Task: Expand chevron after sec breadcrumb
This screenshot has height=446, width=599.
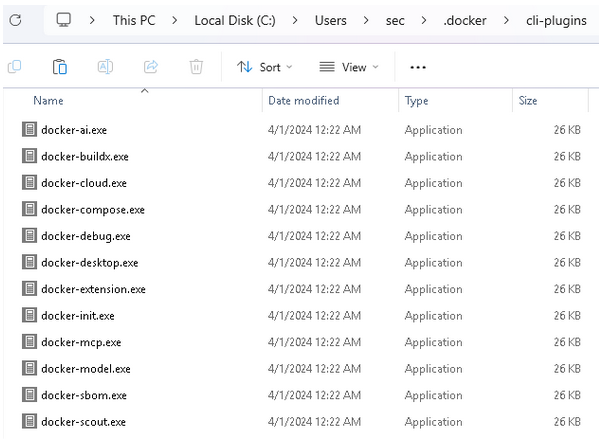Action: [424, 20]
